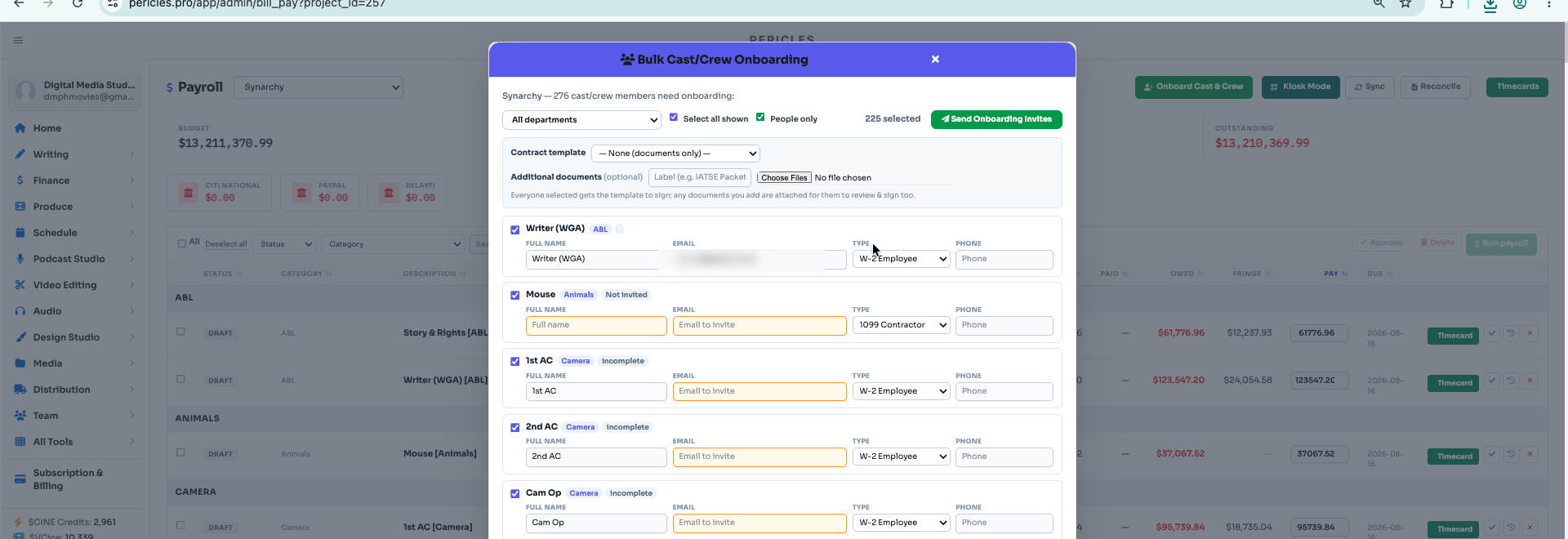Viewport: 1568px width, 539px height.
Task: Uncheck the Cam Op member checkbox
Action: (x=514, y=494)
